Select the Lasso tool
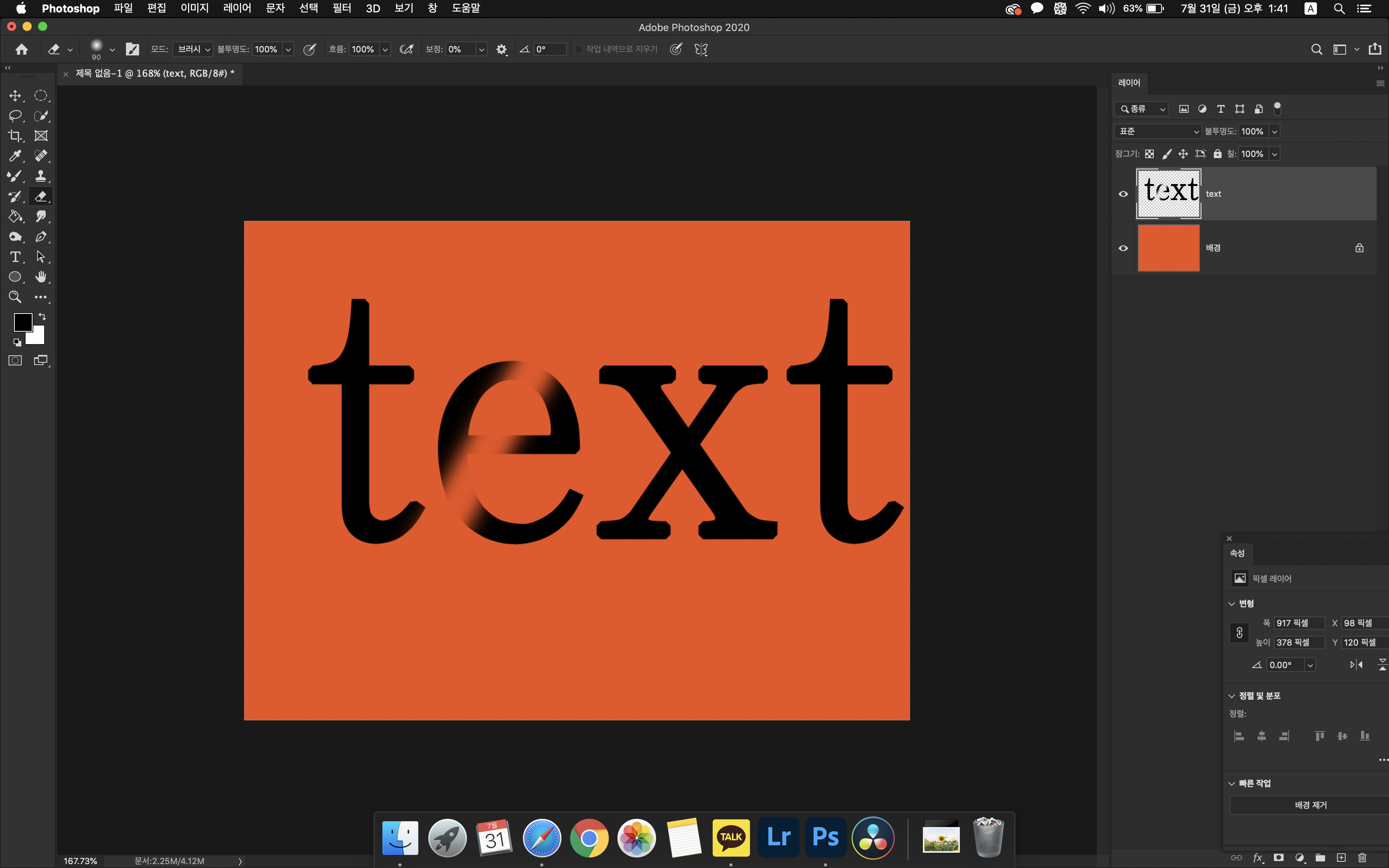Viewport: 1389px width, 868px height. coord(15,116)
